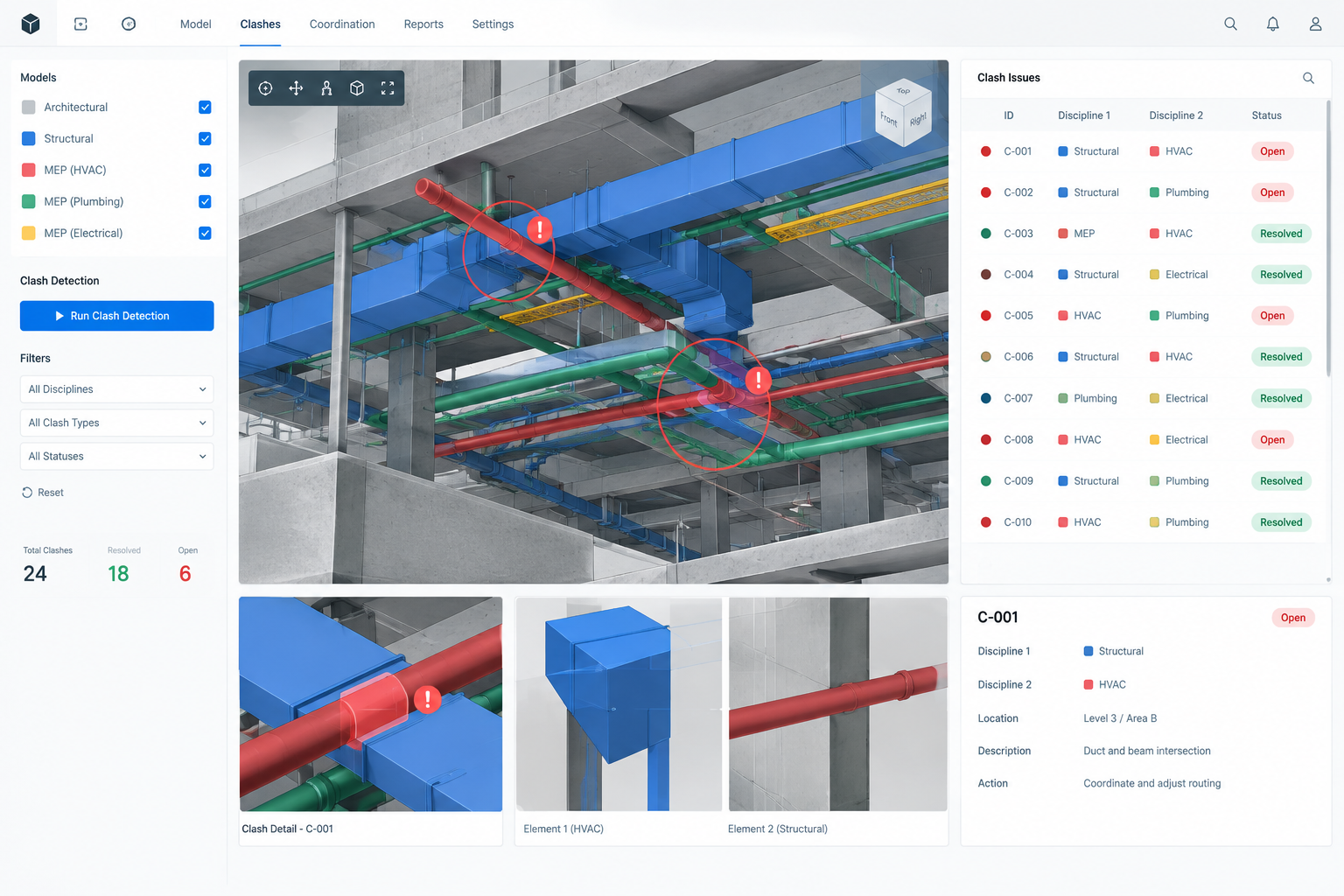Click the lower clash warning marker in viewer
The image size is (1344, 896).
tap(758, 380)
